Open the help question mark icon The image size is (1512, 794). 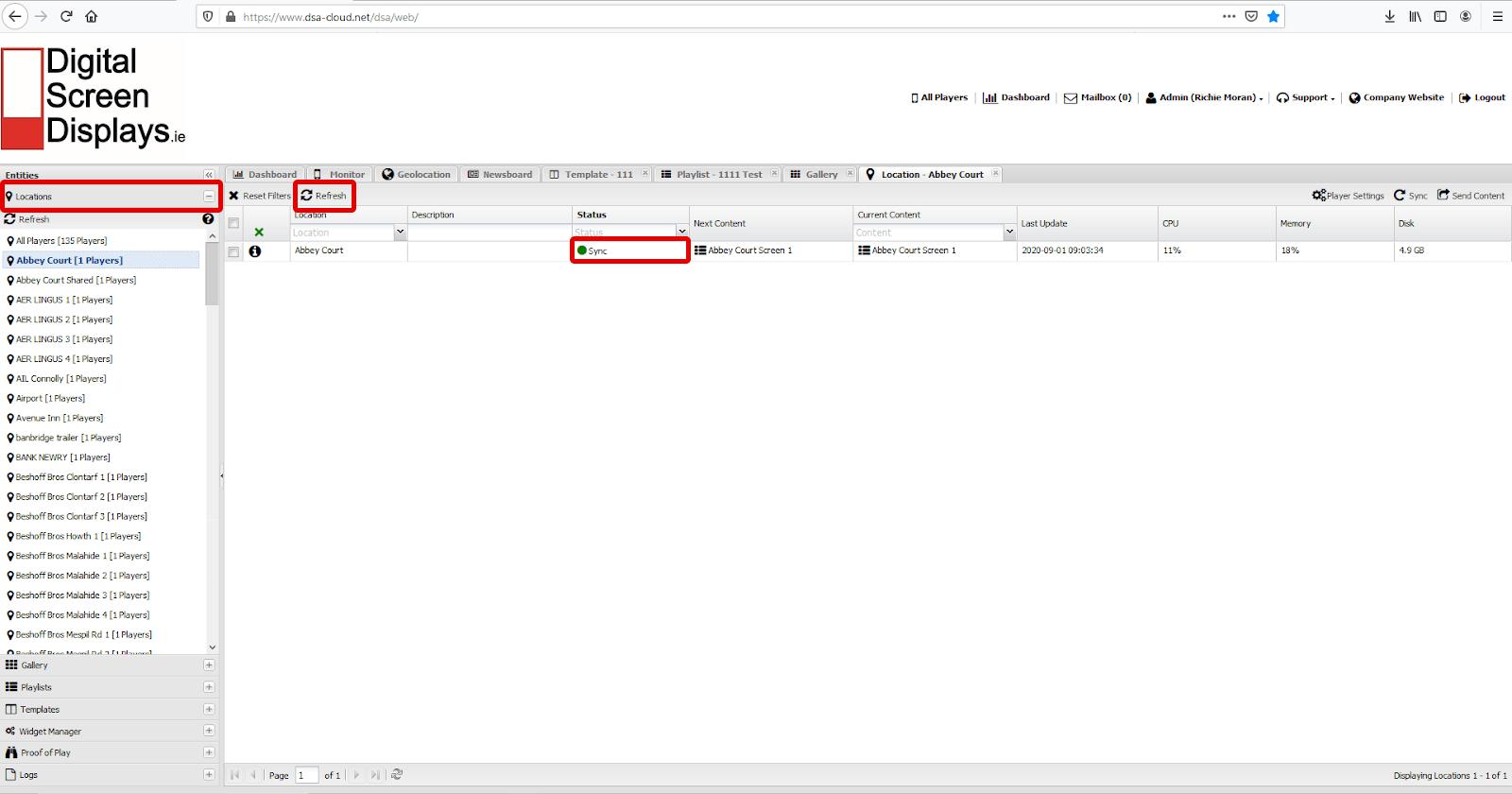(208, 219)
